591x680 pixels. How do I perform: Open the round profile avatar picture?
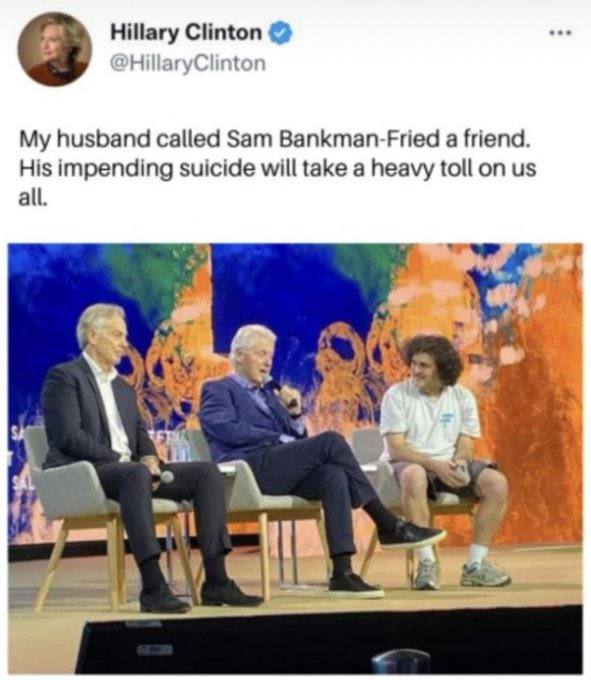[55, 49]
